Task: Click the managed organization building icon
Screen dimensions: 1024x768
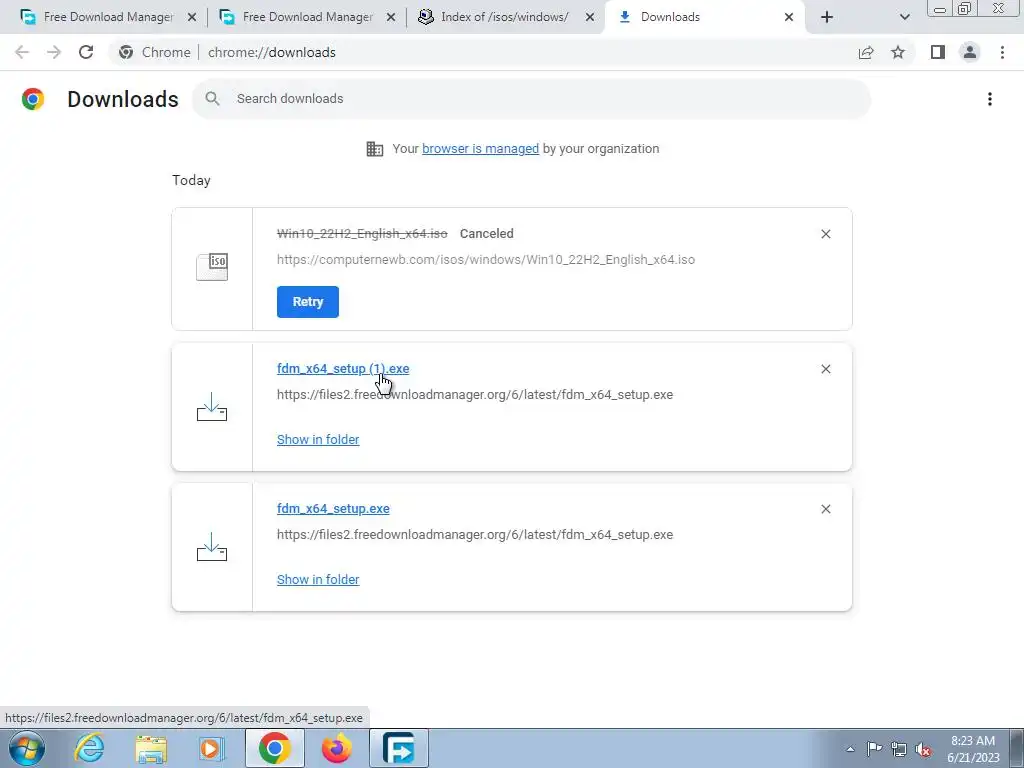Action: (x=374, y=149)
